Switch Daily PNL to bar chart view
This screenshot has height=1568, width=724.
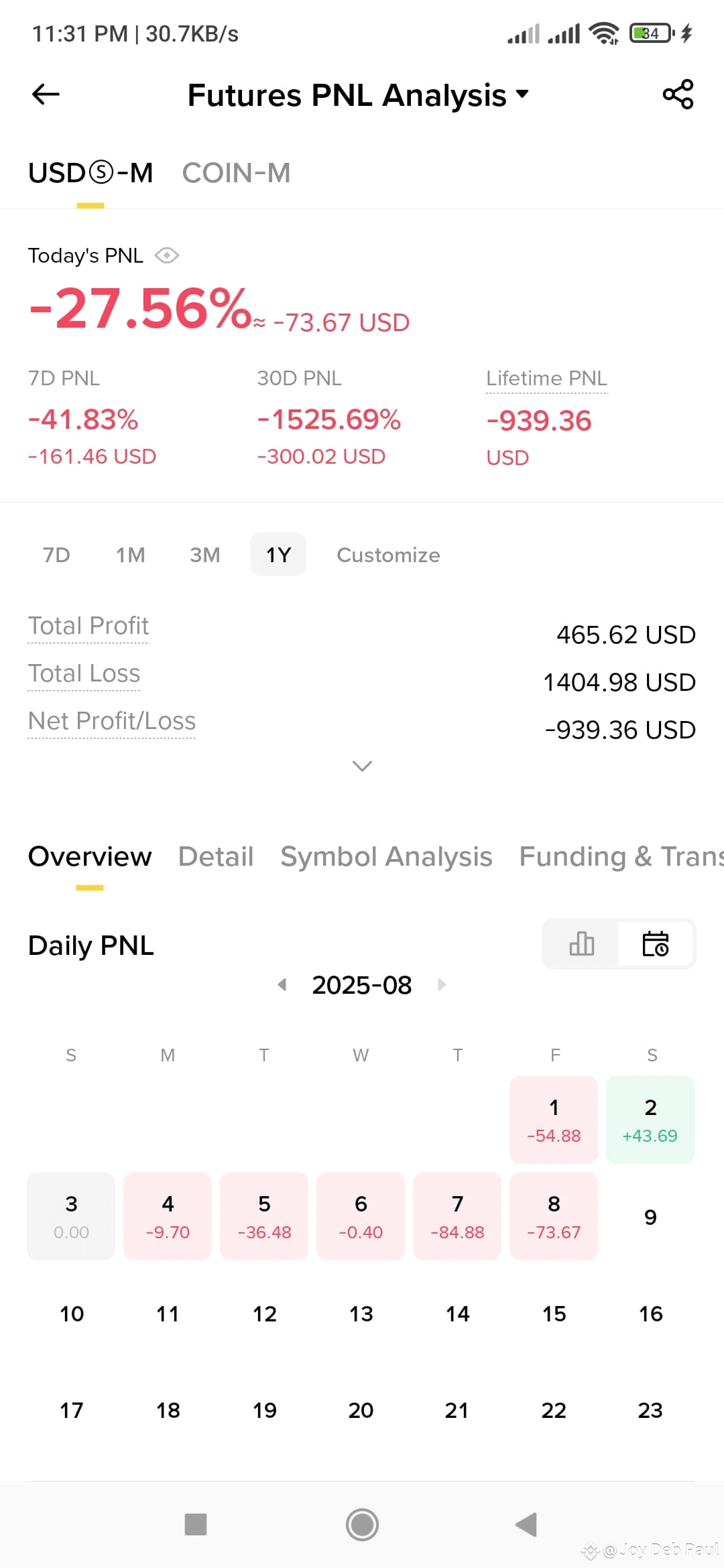[581, 943]
